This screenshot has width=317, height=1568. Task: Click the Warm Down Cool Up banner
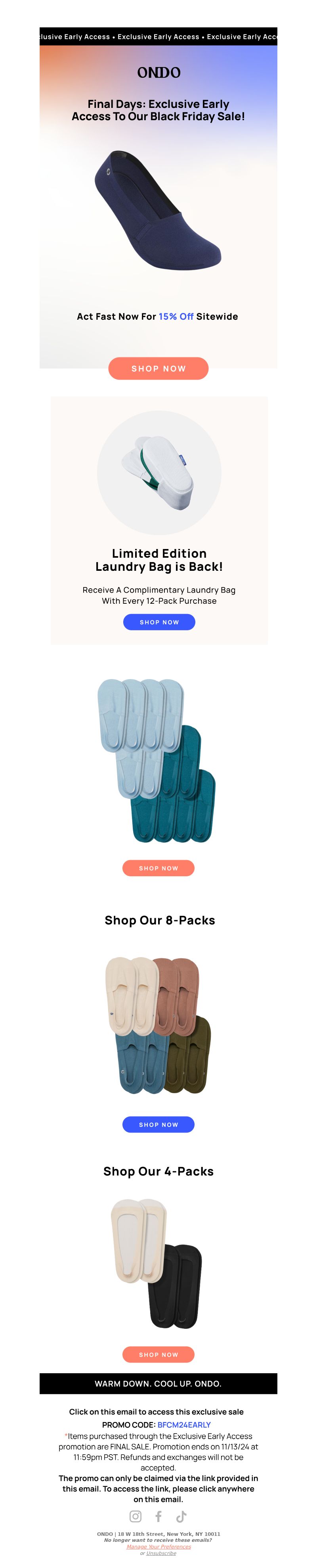158,1384
